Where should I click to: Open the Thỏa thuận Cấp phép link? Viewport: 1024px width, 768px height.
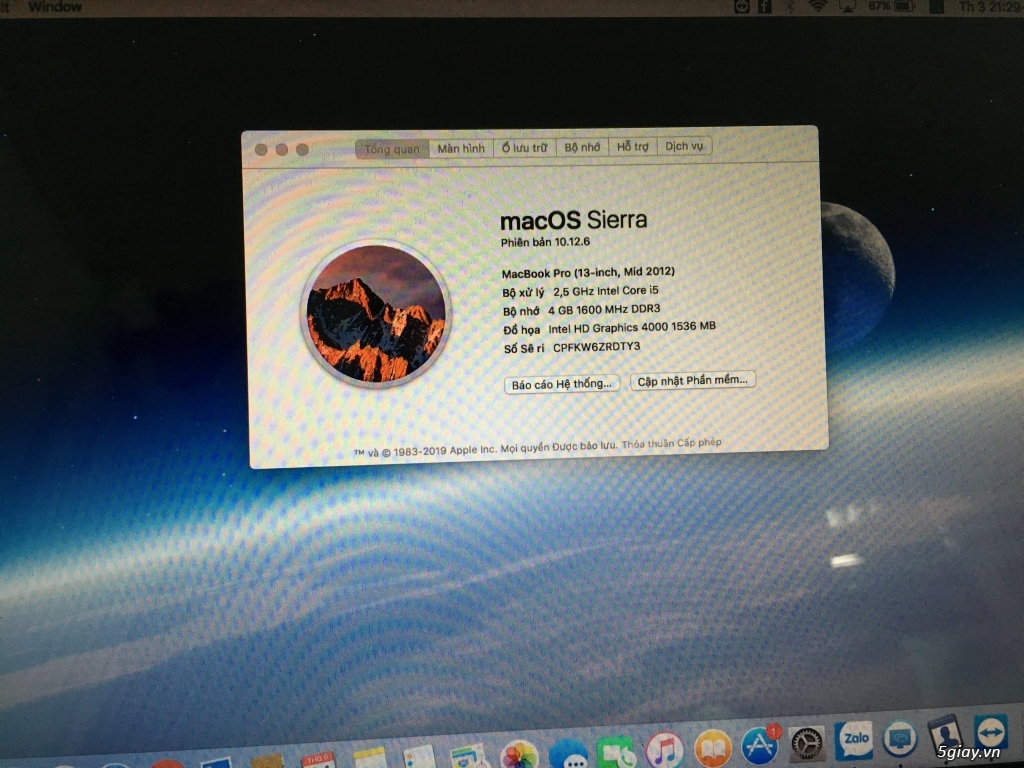pos(671,443)
